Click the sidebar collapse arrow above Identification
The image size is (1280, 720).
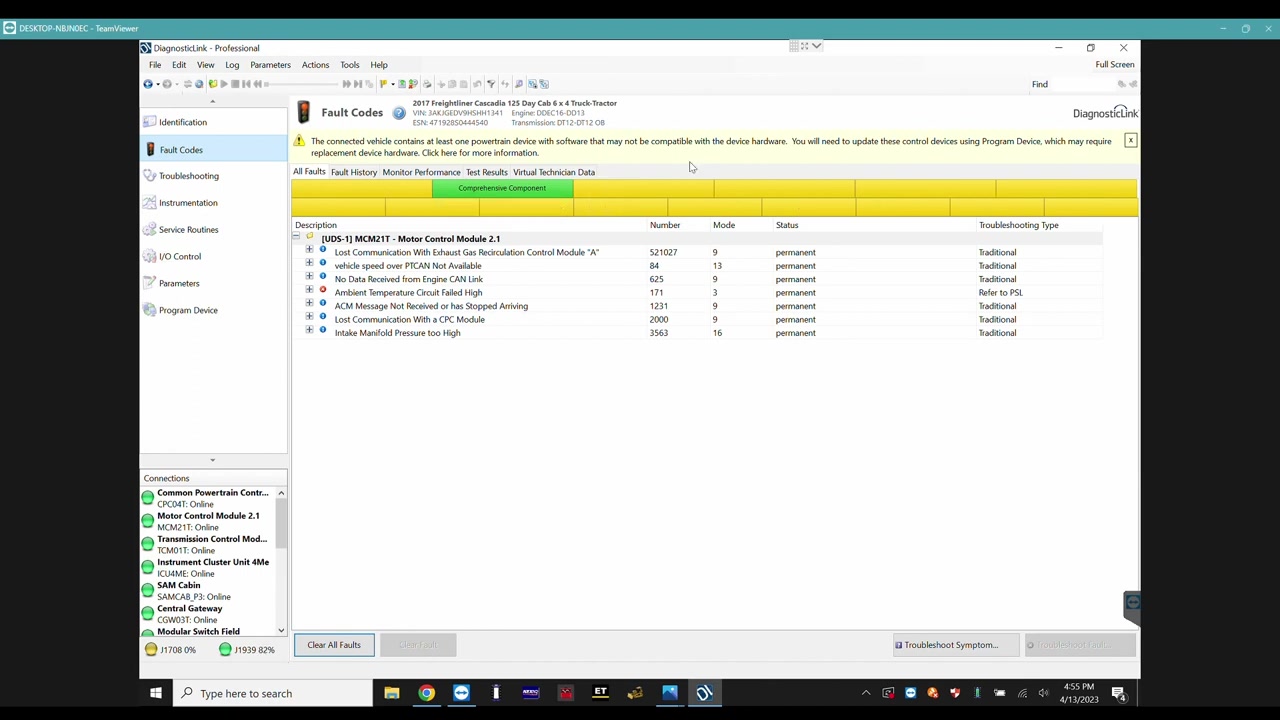point(212,102)
